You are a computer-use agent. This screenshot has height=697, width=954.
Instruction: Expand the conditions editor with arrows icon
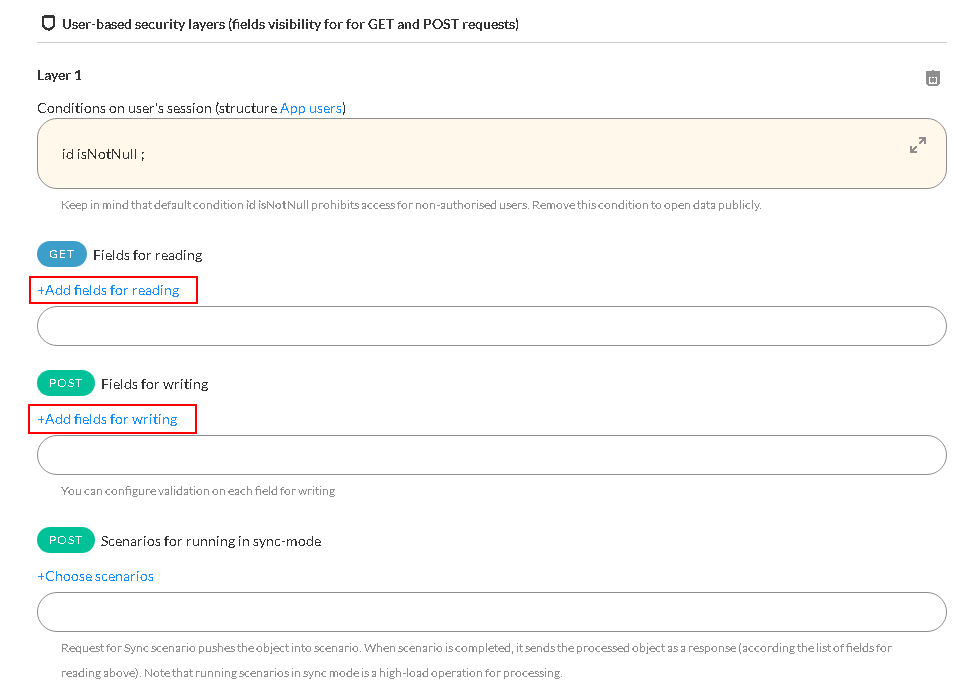917,145
